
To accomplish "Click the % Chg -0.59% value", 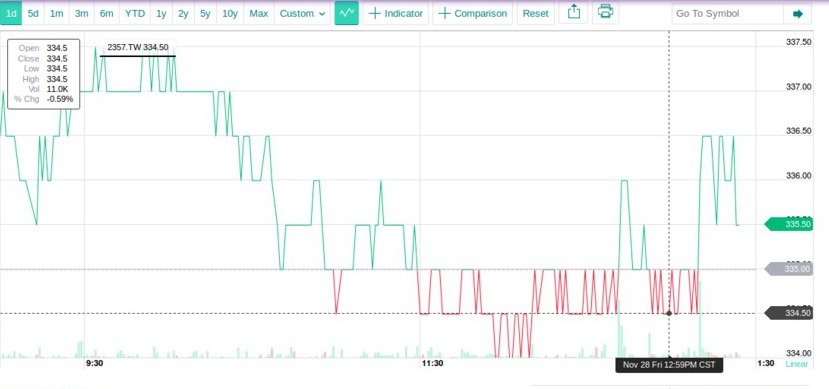I will pos(60,99).
